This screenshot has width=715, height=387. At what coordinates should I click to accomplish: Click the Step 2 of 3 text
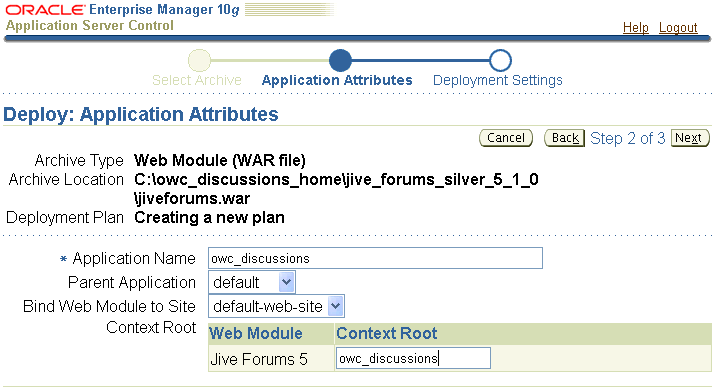coord(627,138)
